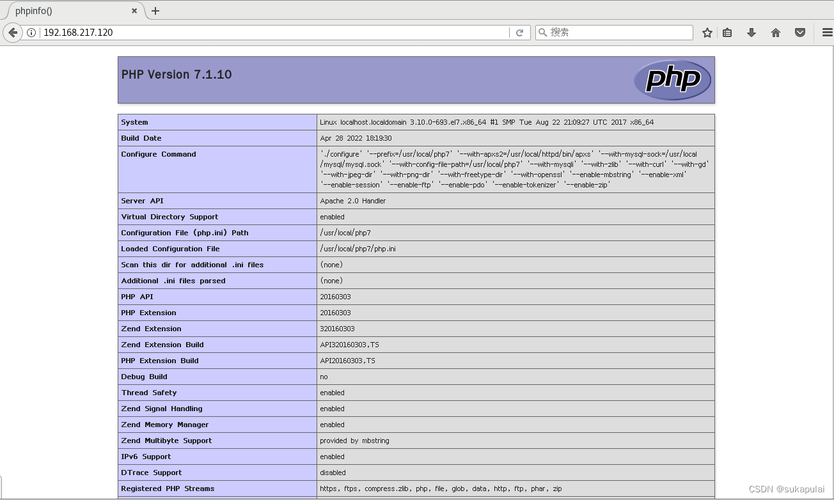Image resolution: width=834 pixels, height=500 pixels.
Task: Click the Zend Signal Handling label
Action: coord(162,409)
